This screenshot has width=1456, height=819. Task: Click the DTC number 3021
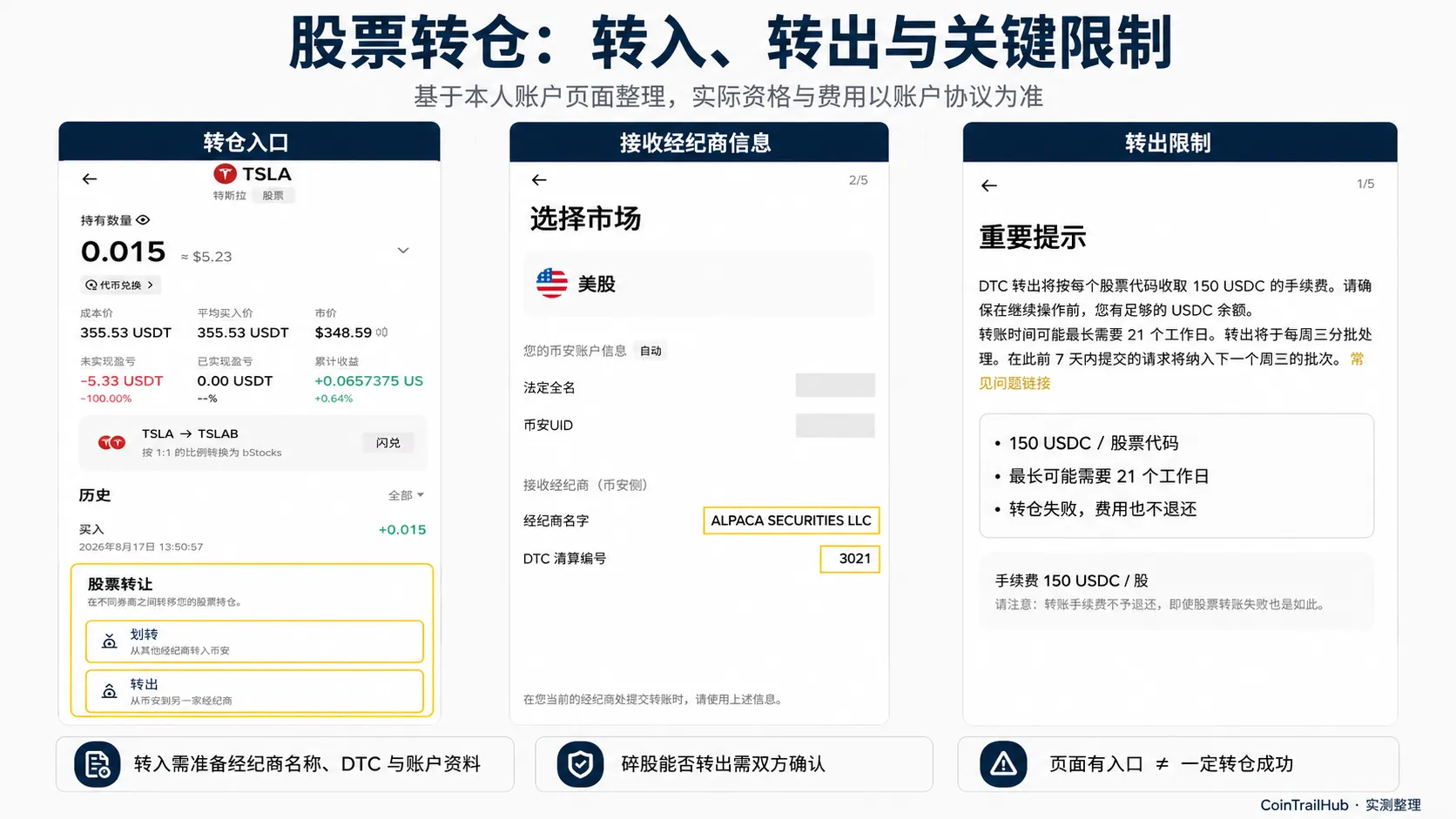pyautogui.click(x=850, y=559)
